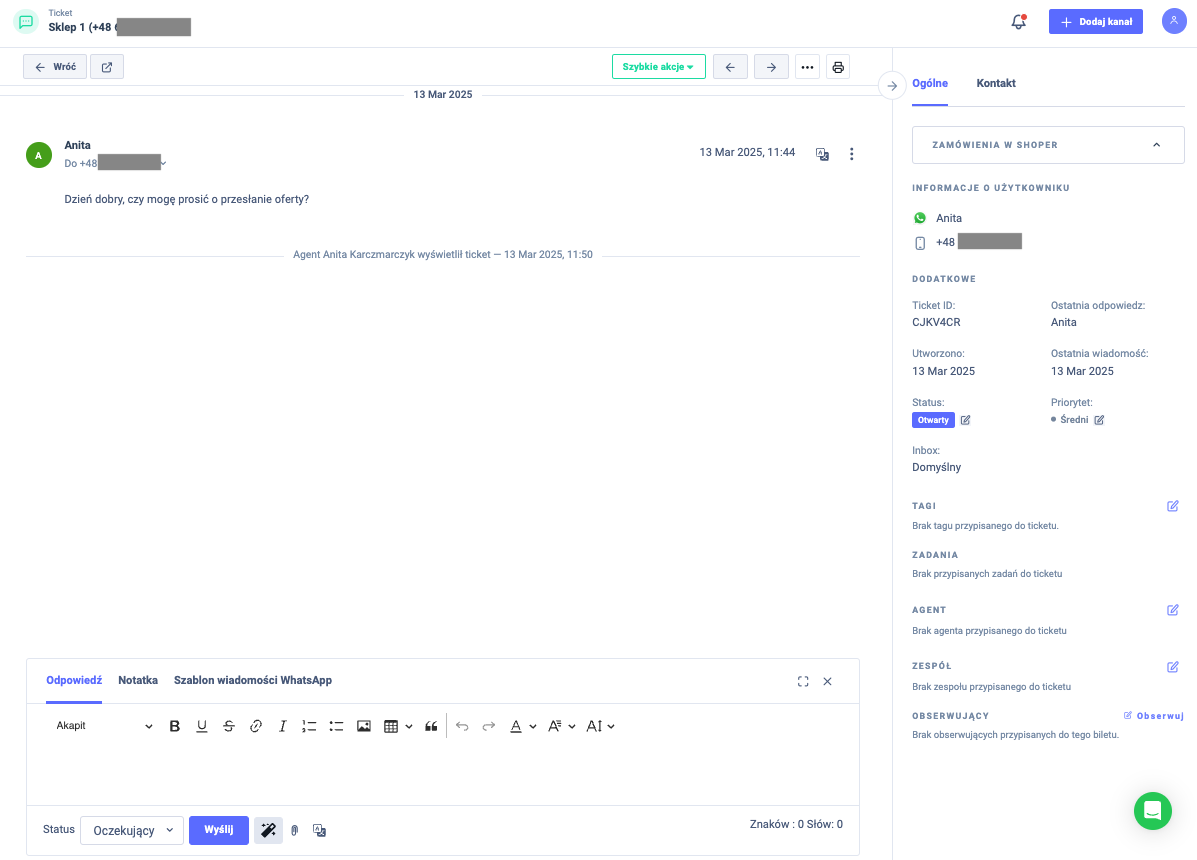Edit the ticket status Otwarty

tap(965, 420)
